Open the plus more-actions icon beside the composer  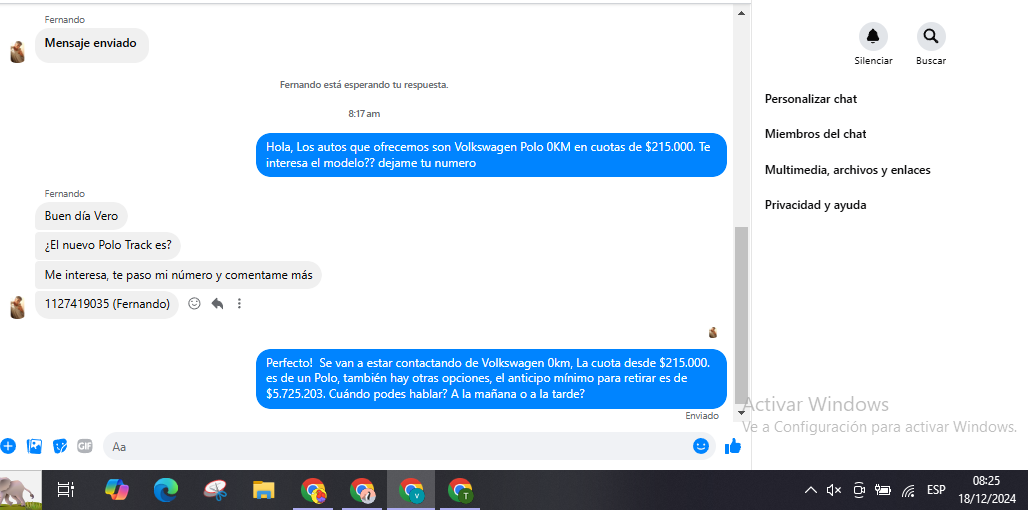click(8, 446)
